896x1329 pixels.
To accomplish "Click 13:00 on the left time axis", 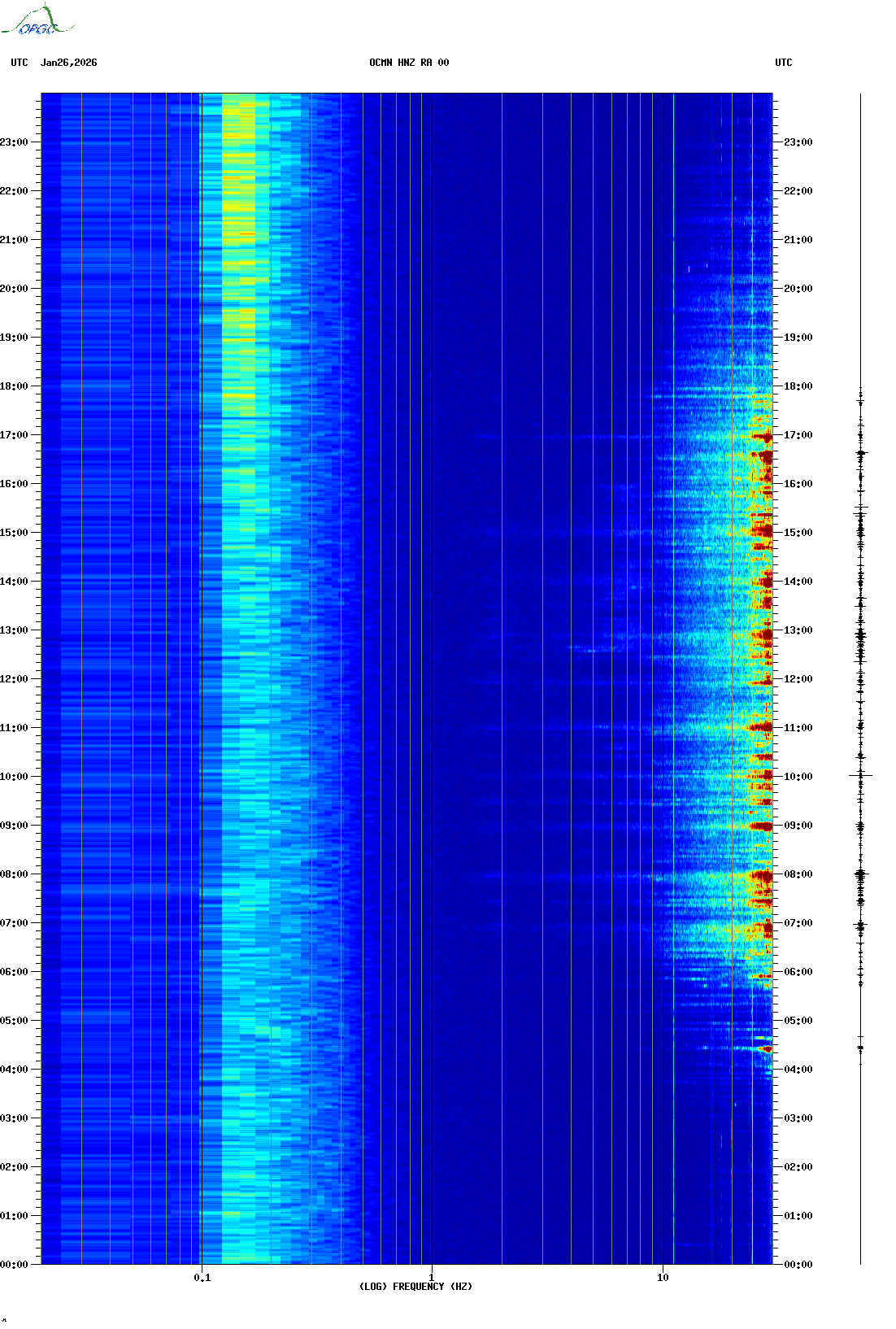I will pyautogui.click(x=14, y=630).
